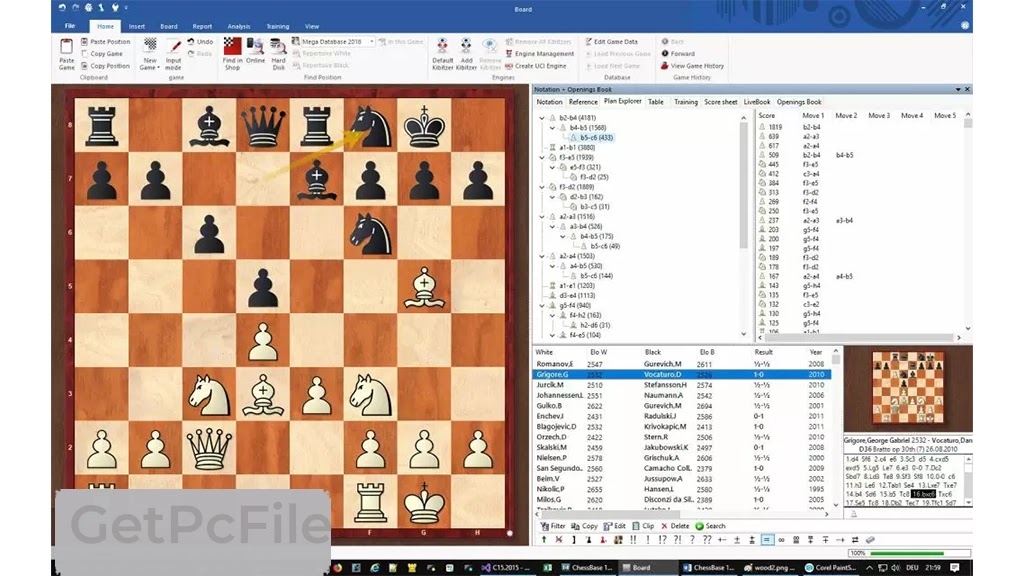Click the Clip button in the game list toolbar
1024x576 pixels.
pyautogui.click(x=643, y=526)
